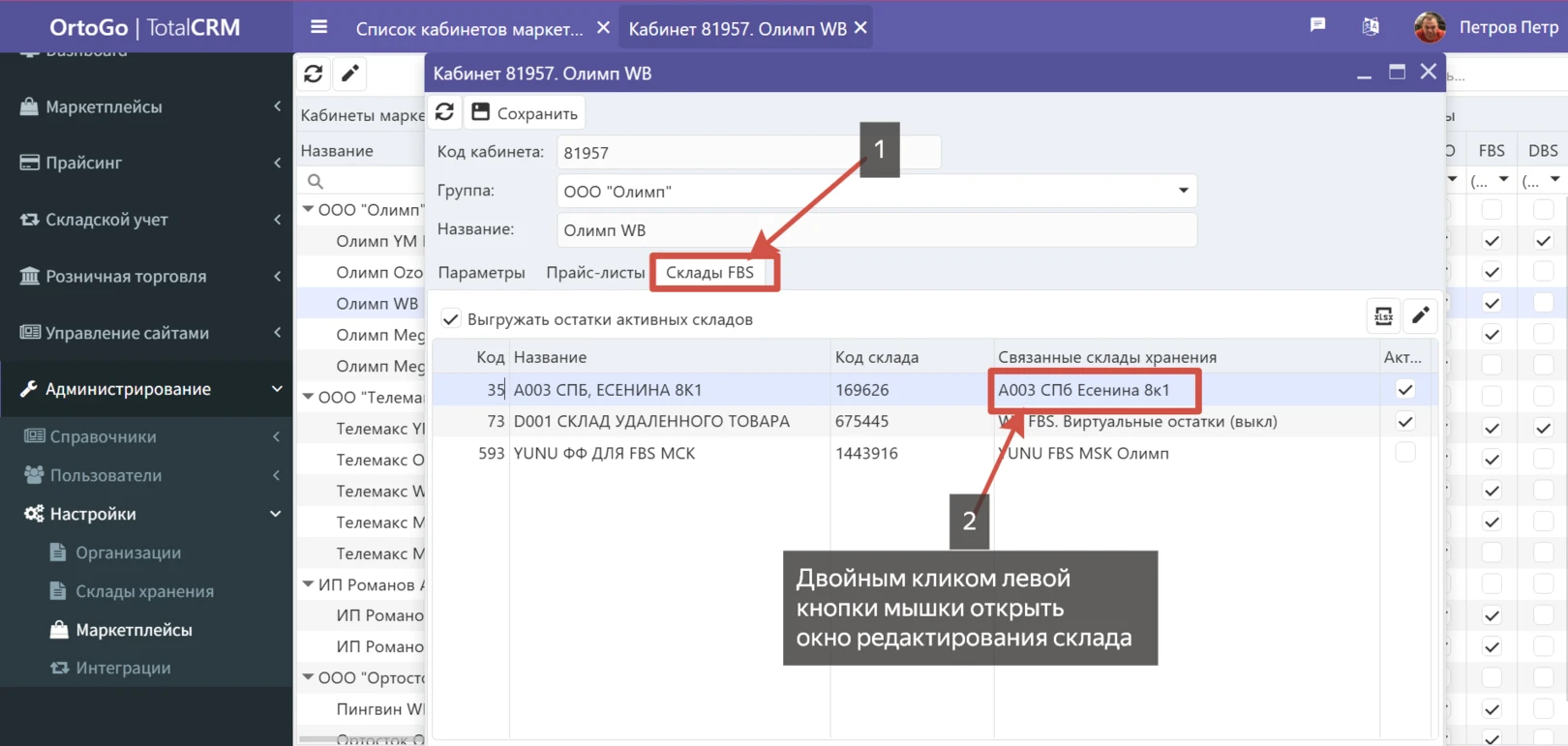Open the Группа dropdown list

click(1183, 191)
